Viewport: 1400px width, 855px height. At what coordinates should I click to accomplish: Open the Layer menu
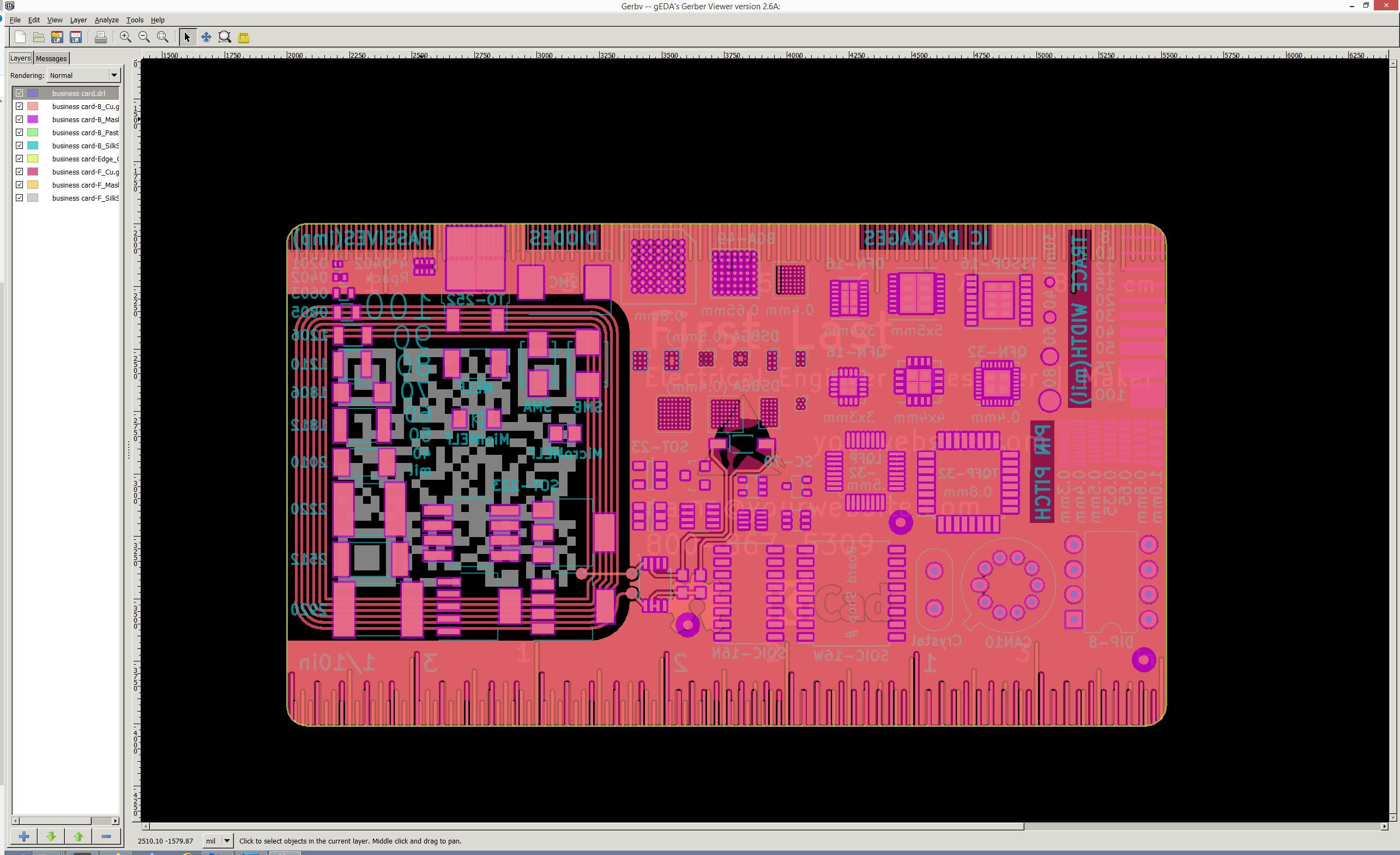tap(79, 20)
